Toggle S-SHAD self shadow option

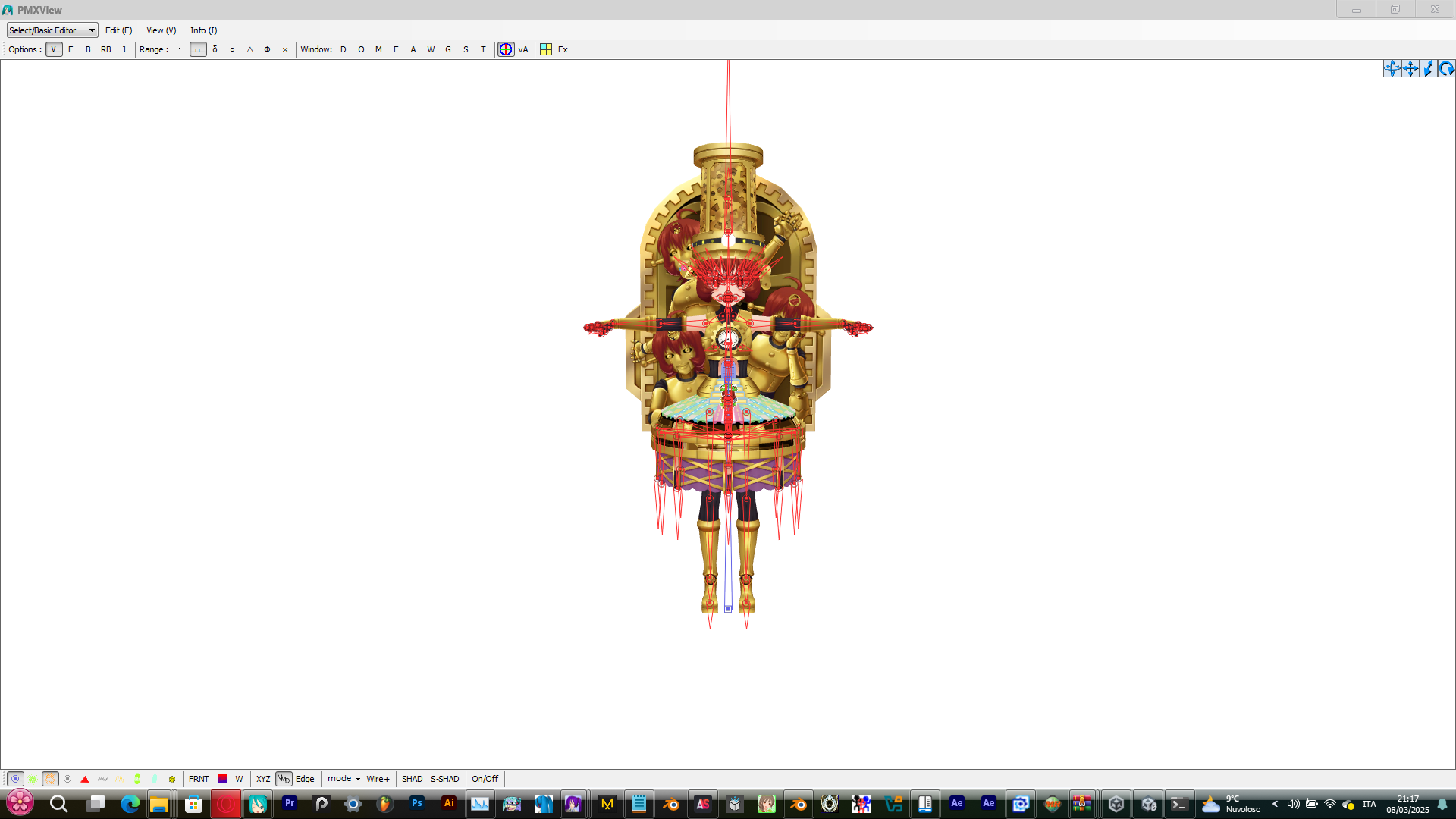[x=445, y=779]
